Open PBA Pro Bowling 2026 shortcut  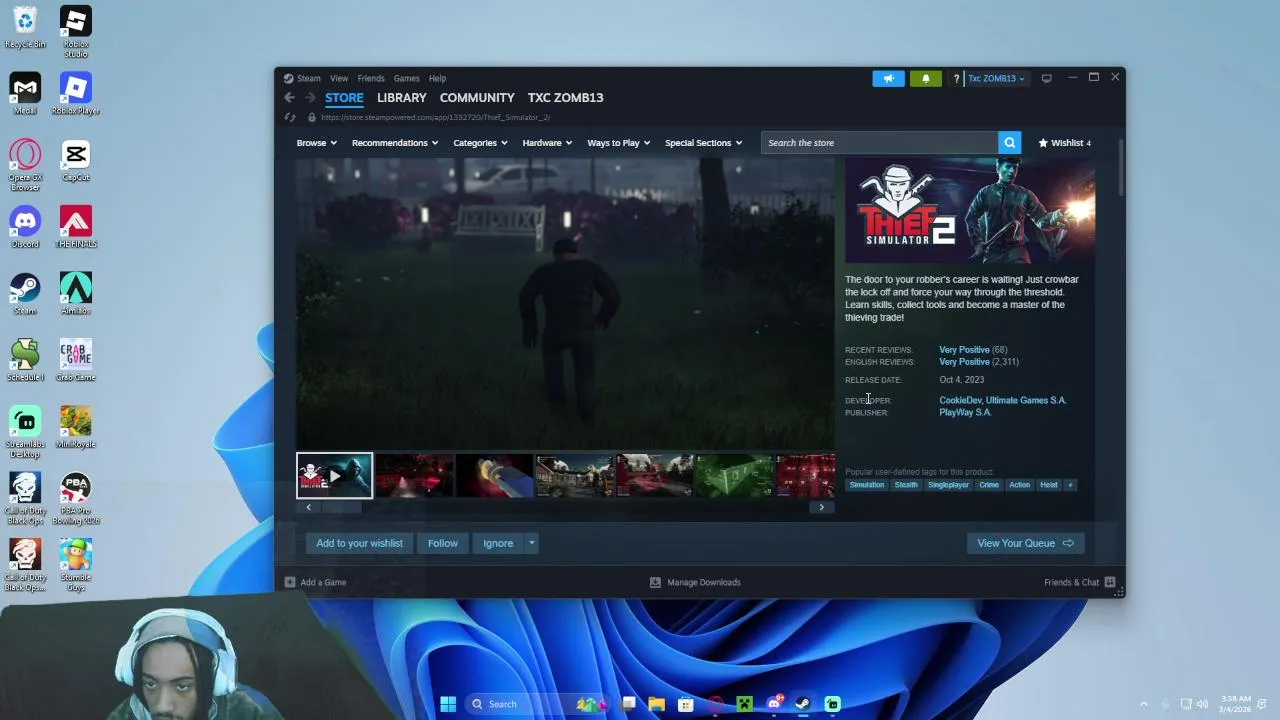(76, 498)
